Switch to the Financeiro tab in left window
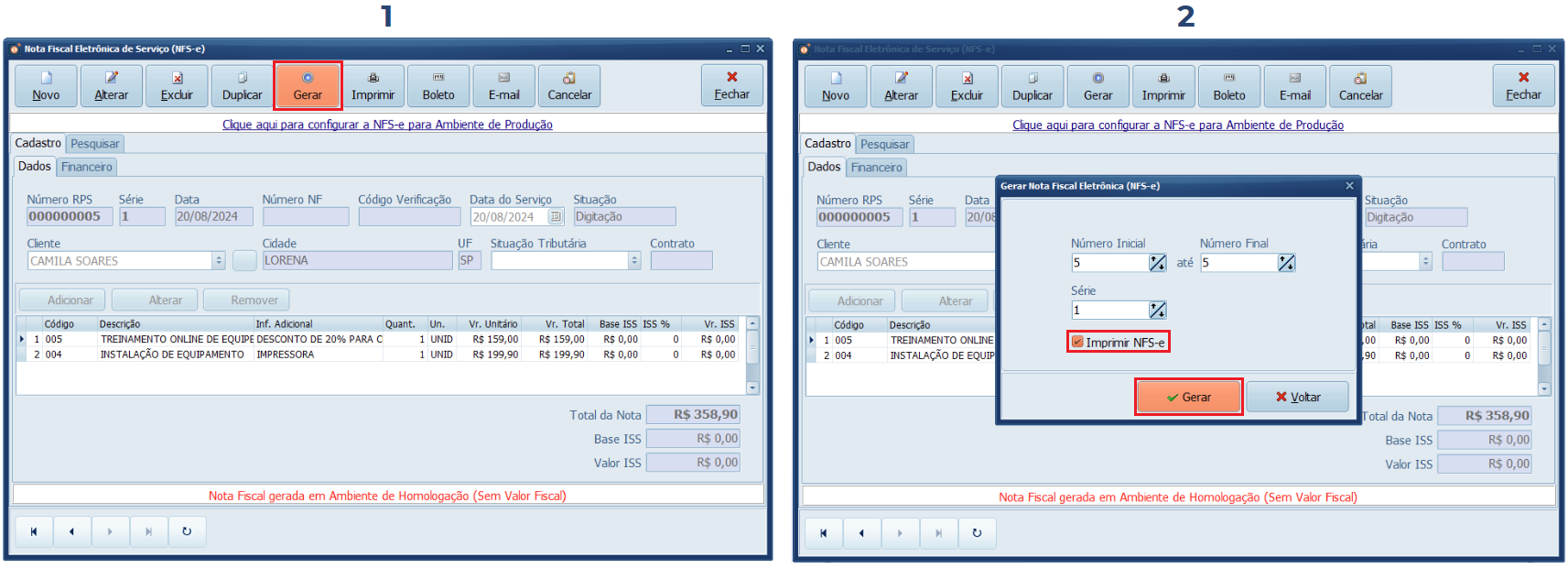Image resolution: width=1568 pixels, height=568 pixels. pos(87,167)
